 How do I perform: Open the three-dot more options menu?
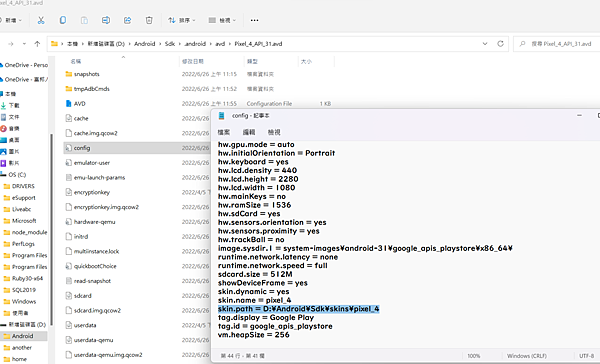254,20
